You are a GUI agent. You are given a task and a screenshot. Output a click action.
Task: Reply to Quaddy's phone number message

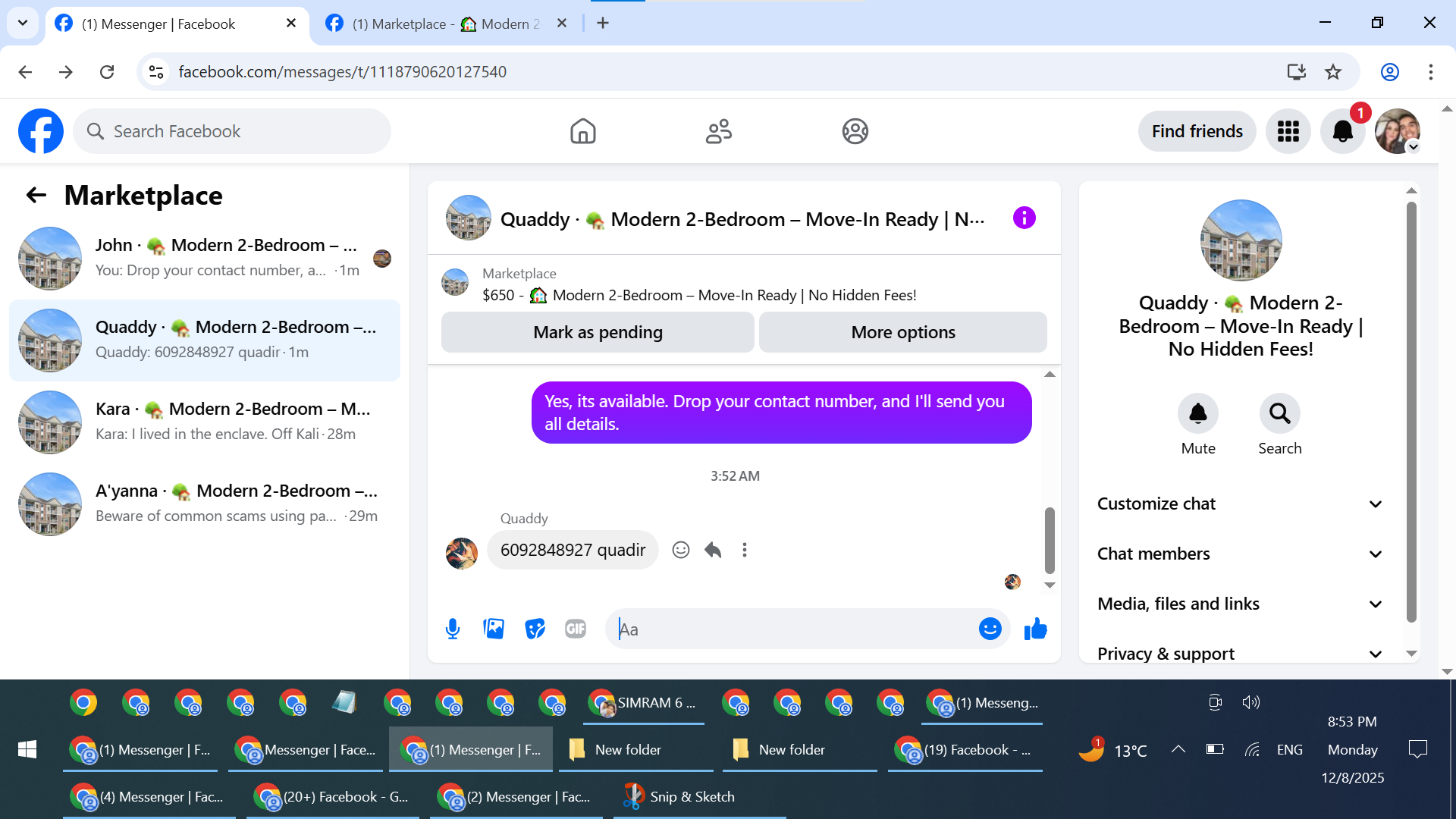713,550
